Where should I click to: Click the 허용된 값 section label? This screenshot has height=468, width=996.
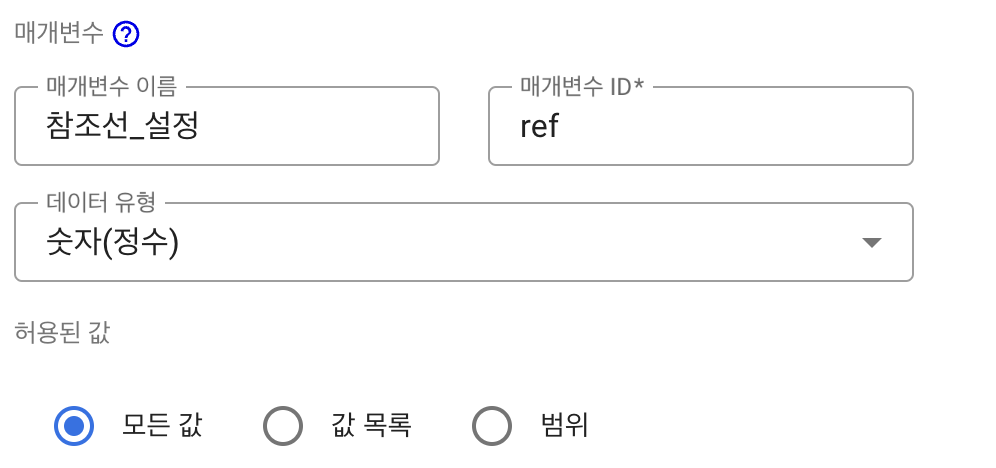(x=62, y=333)
